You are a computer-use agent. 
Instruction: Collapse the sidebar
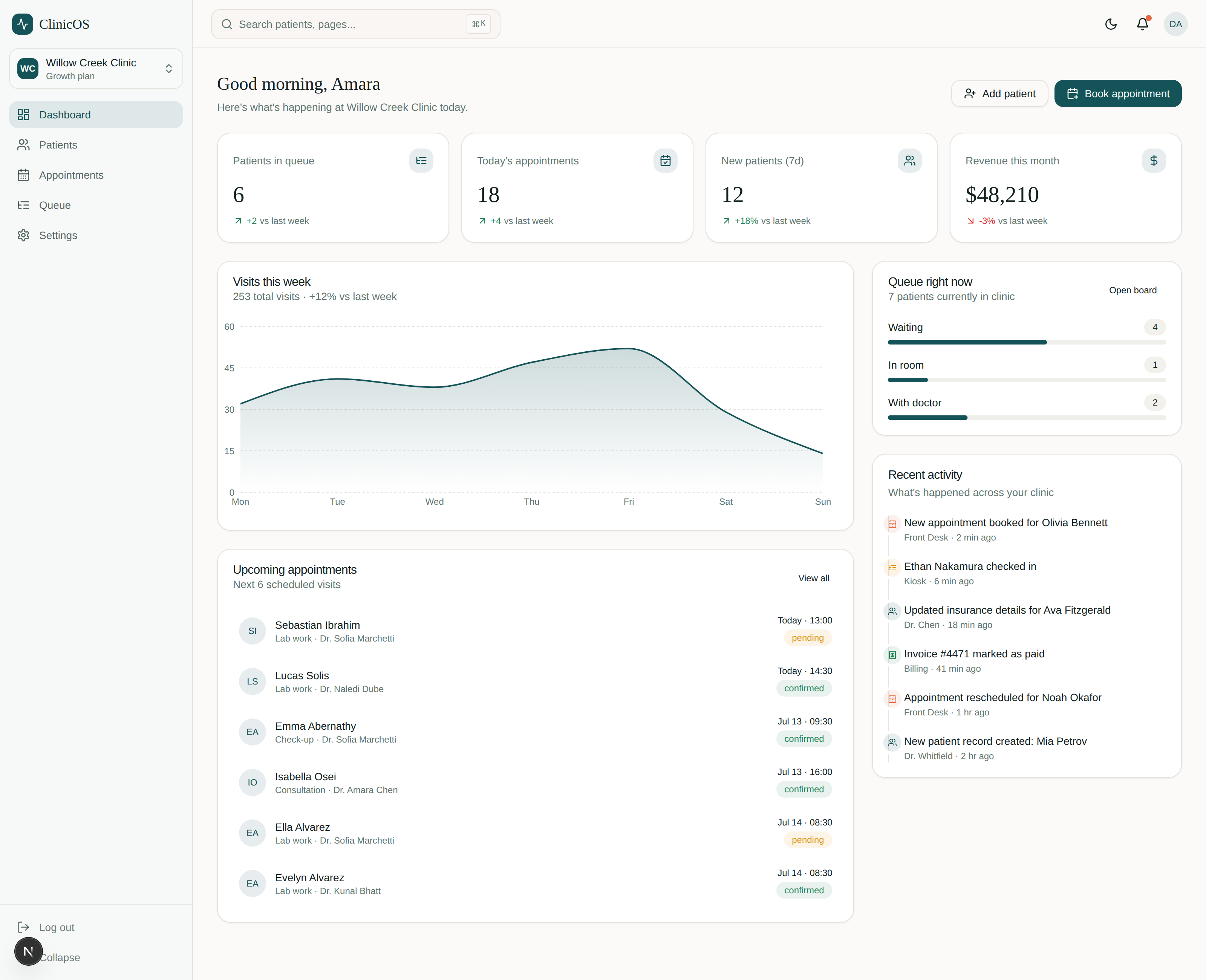point(60,957)
